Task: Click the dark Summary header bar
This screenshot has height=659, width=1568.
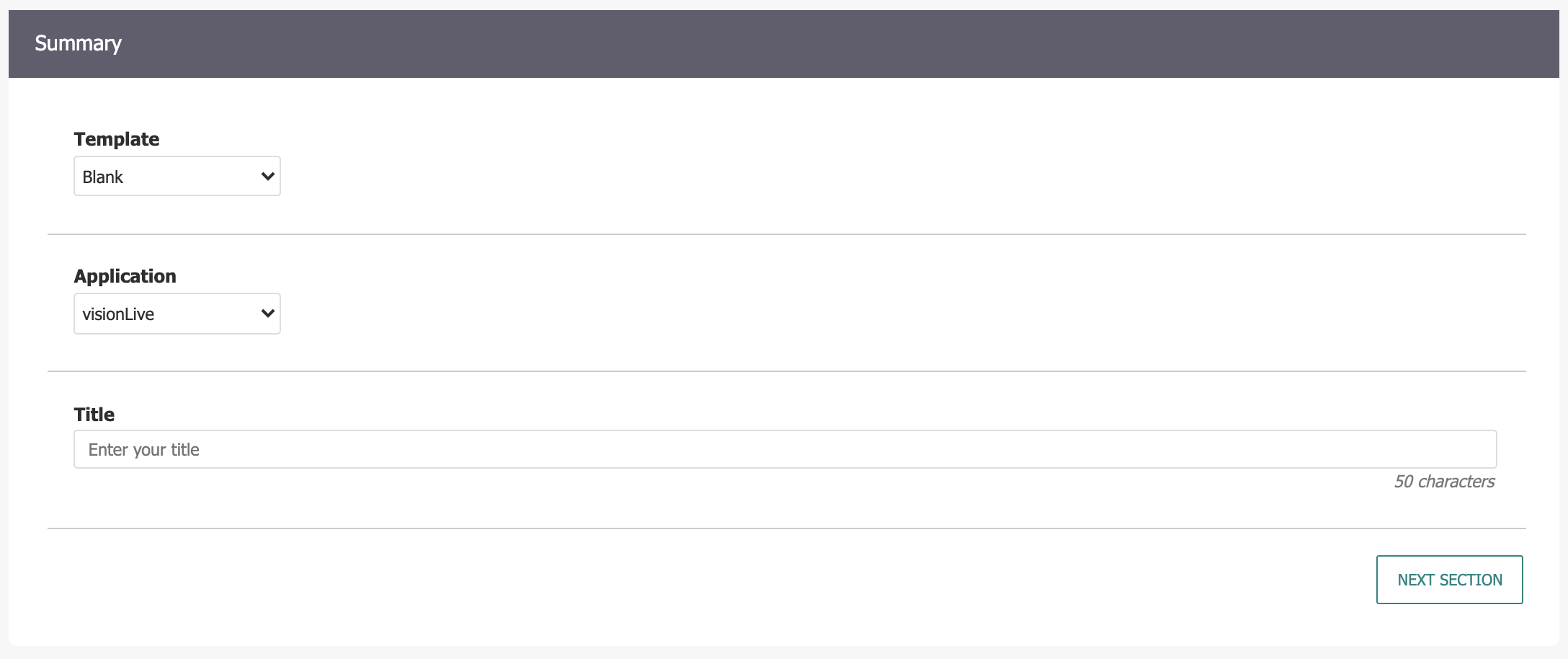Action: (783, 44)
